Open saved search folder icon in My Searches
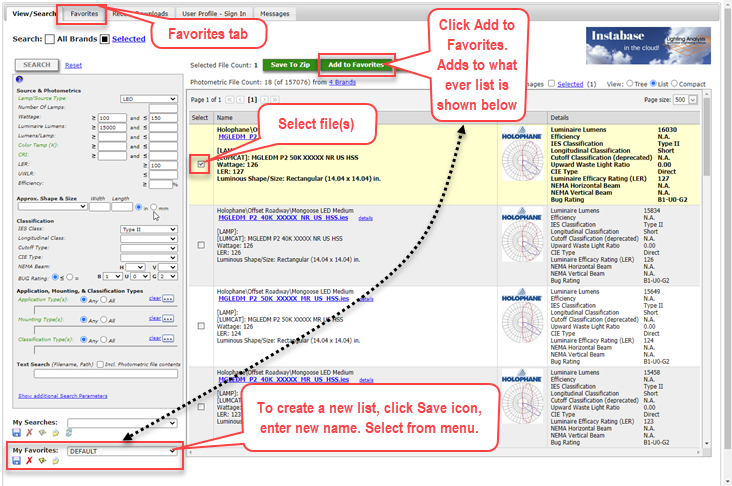The image size is (732, 486). pyautogui.click(x=56, y=433)
